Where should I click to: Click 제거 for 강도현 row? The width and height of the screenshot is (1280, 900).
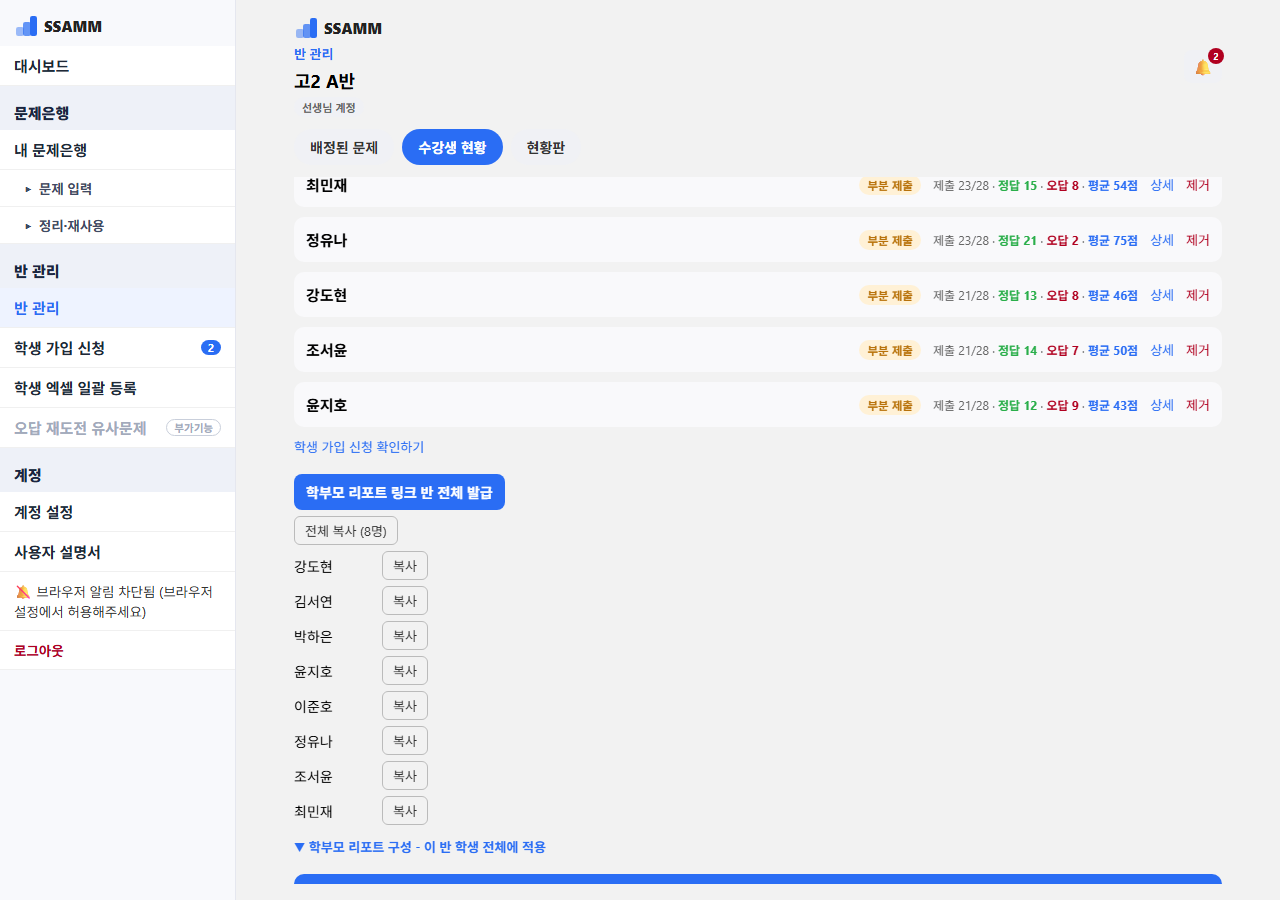pyautogui.click(x=1198, y=295)
